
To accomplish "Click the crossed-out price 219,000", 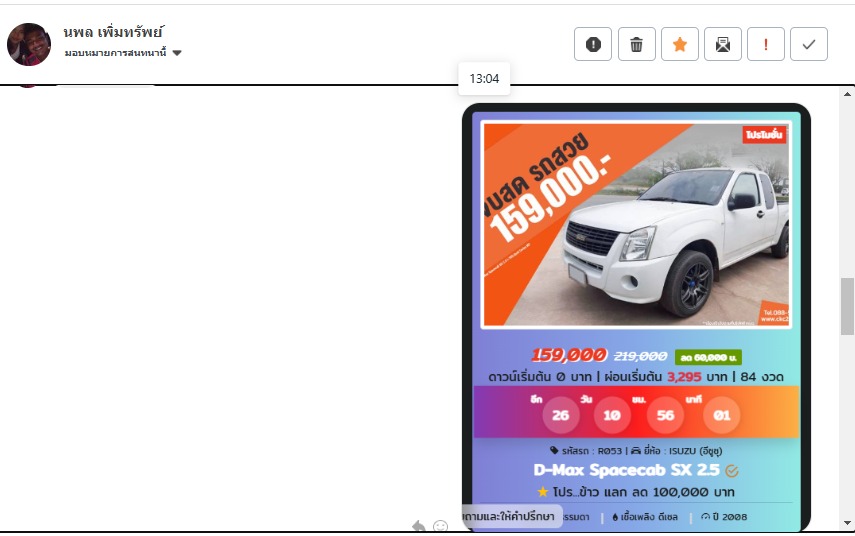I will (640, 357).
